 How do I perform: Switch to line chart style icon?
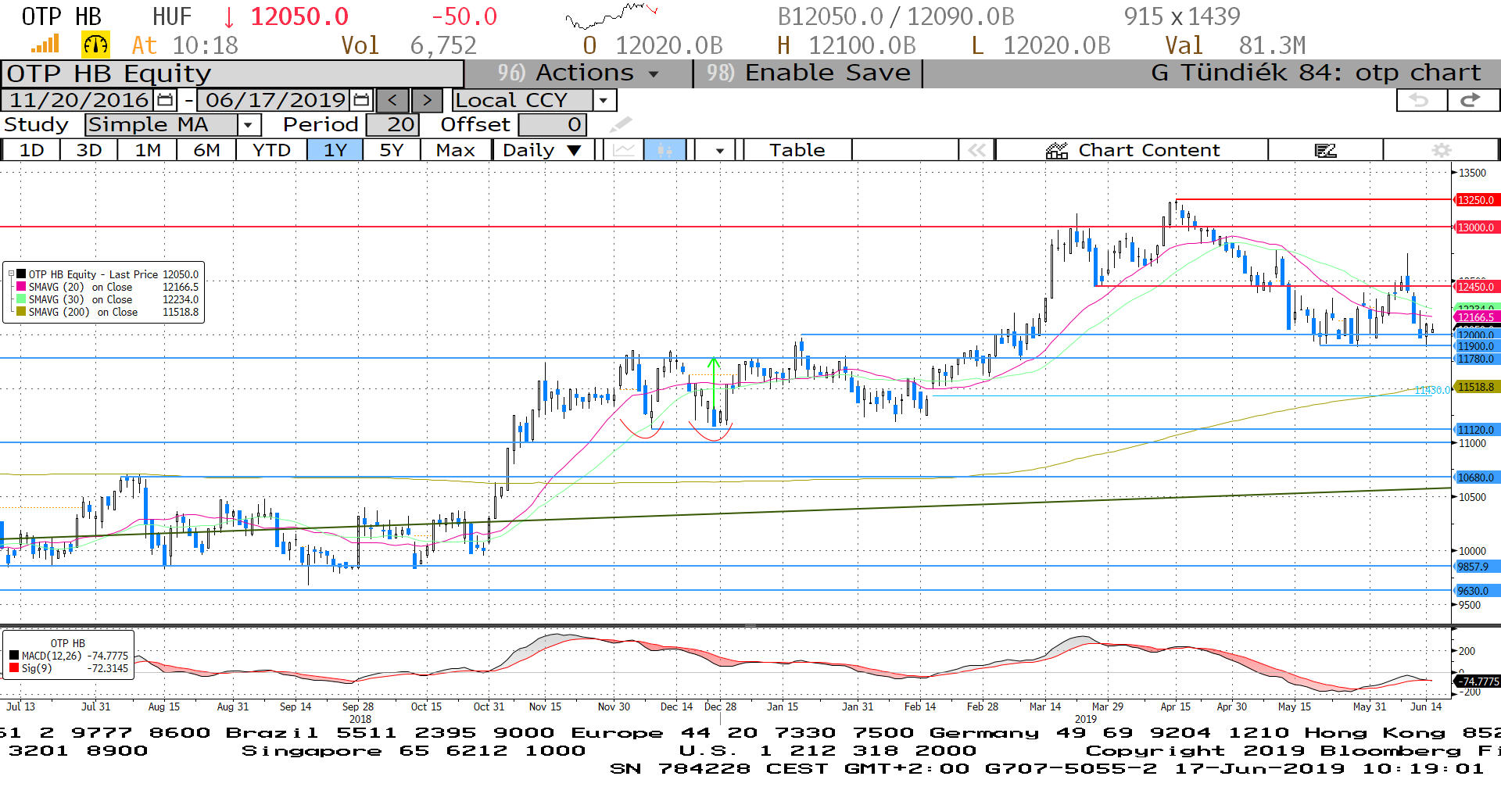click(x=624, y=150)
